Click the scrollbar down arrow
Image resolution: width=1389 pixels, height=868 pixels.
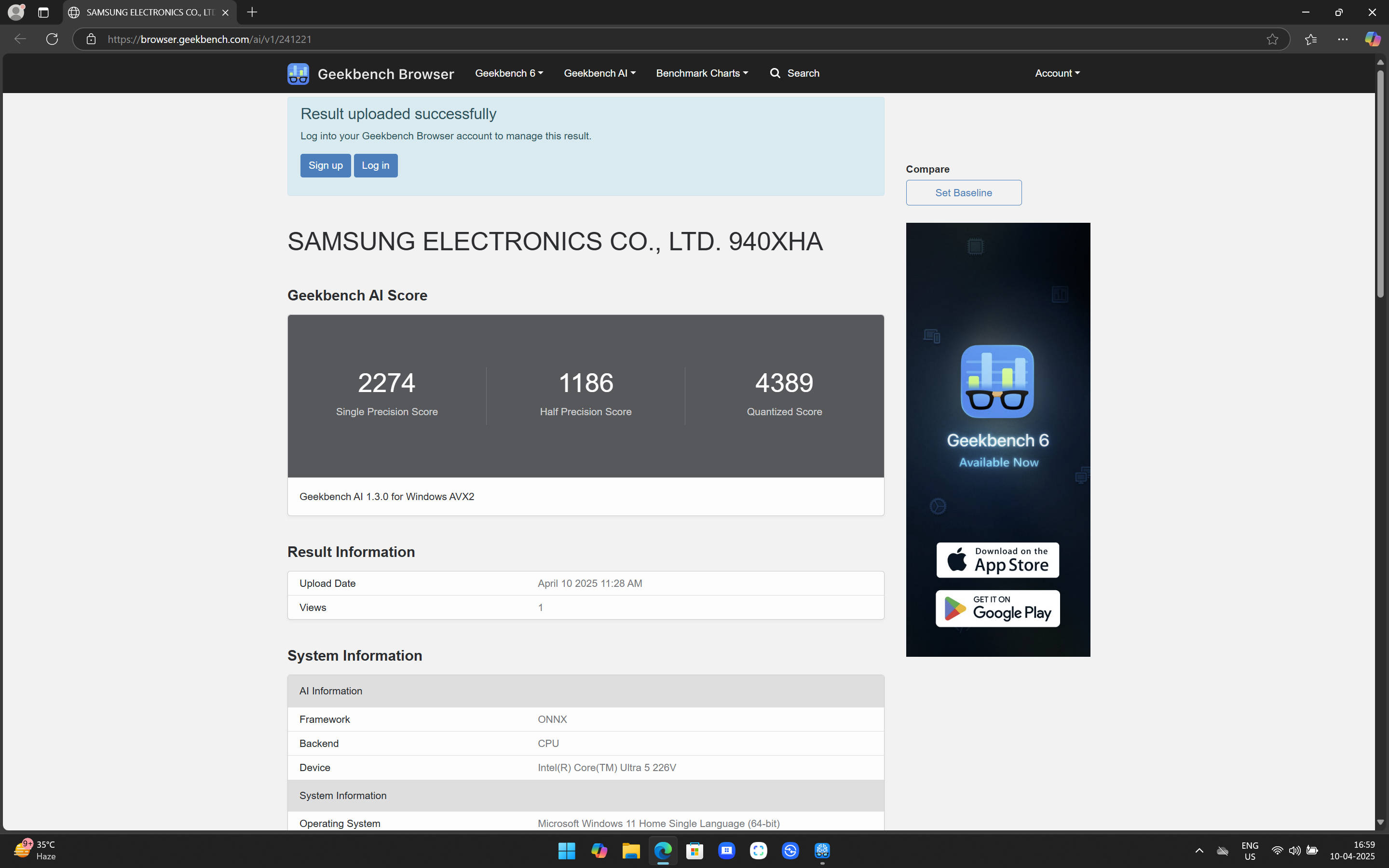[x=1380, y=823]
